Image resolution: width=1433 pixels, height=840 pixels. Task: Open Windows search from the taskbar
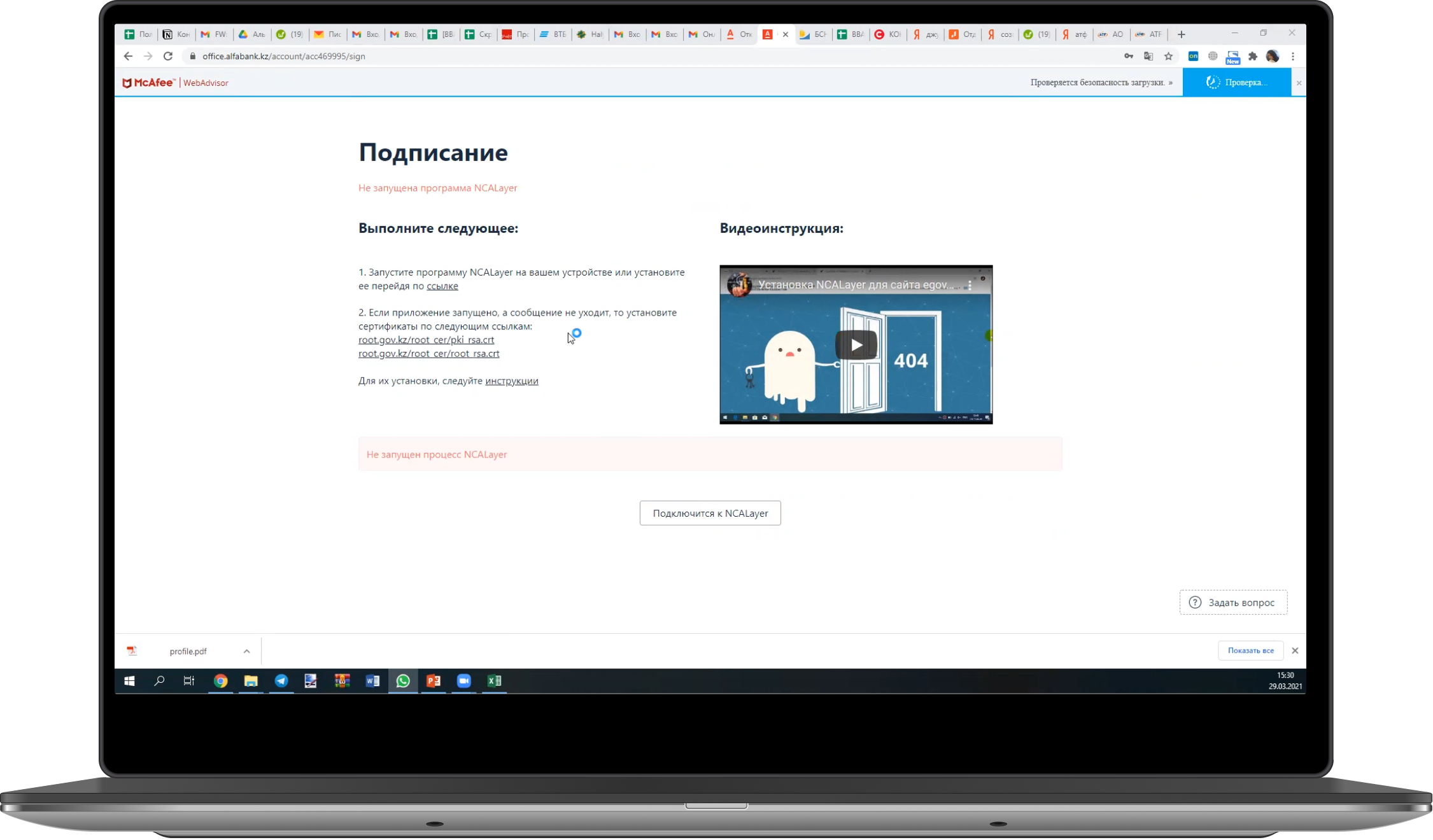click(159, 681)
